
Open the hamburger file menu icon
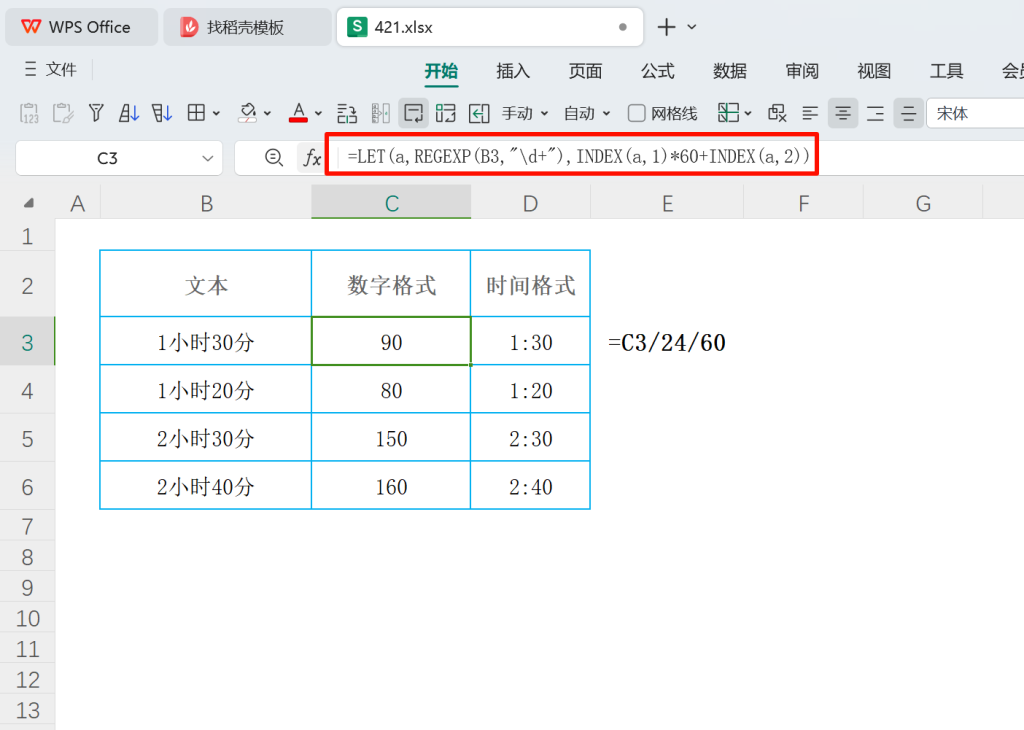pyautogui.click(x=30, y=69)
